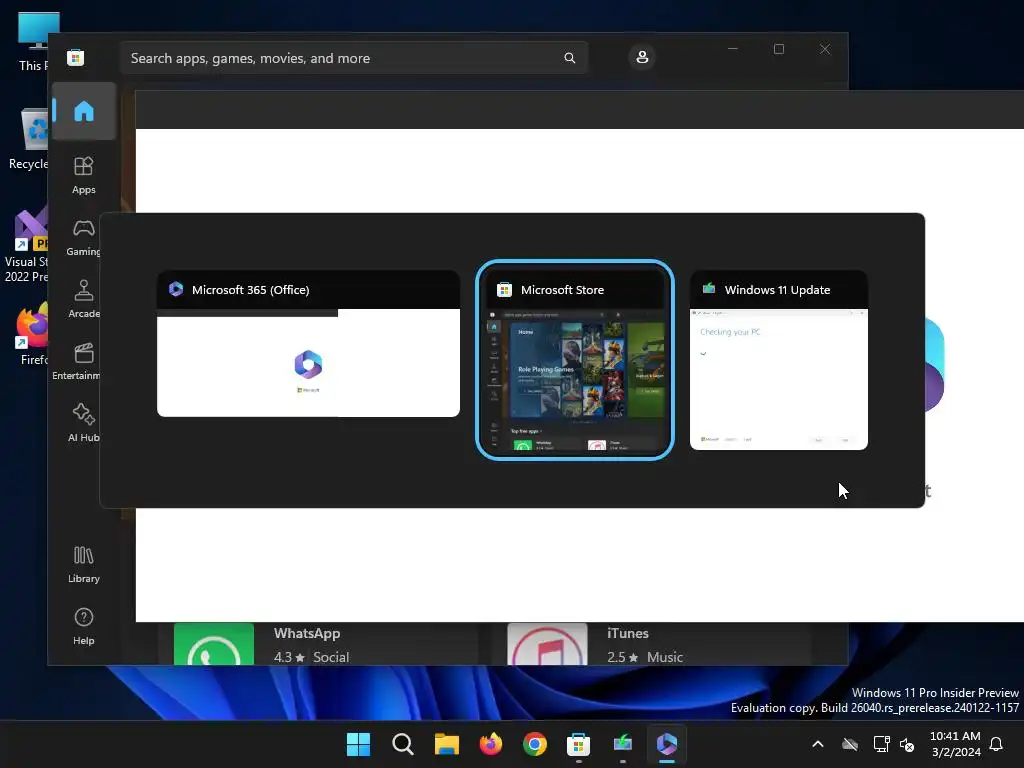Open the Entertainment section in the sidebar
The image size is (1024, 768).
[77, 361]
